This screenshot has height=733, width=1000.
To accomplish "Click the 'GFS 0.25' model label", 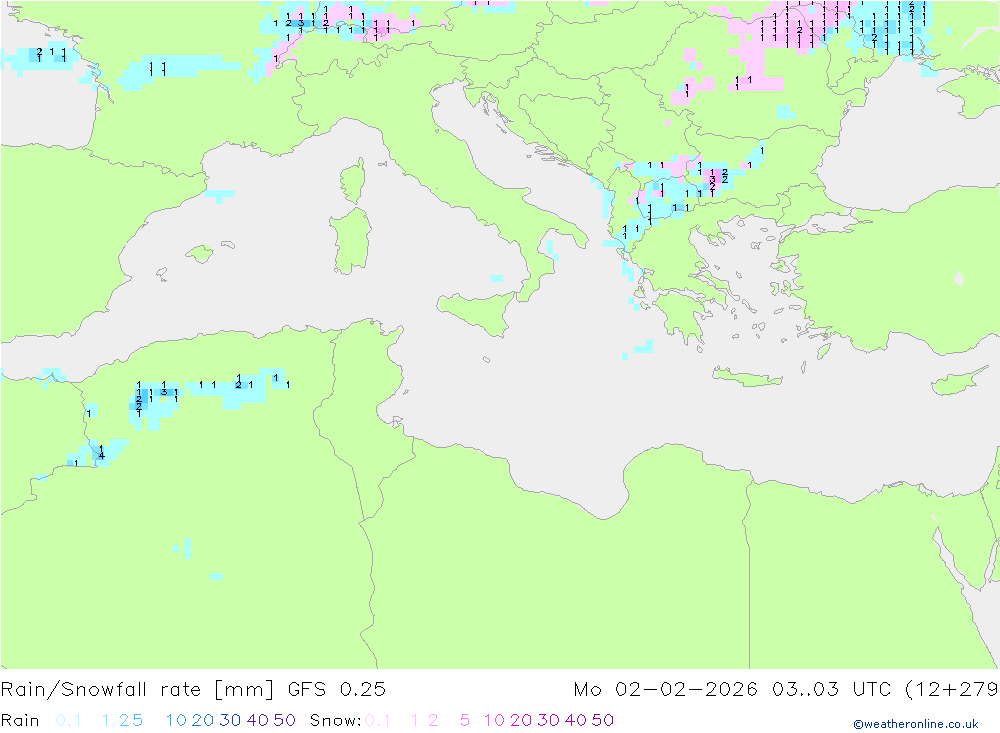I will click(x=337, y=690).
